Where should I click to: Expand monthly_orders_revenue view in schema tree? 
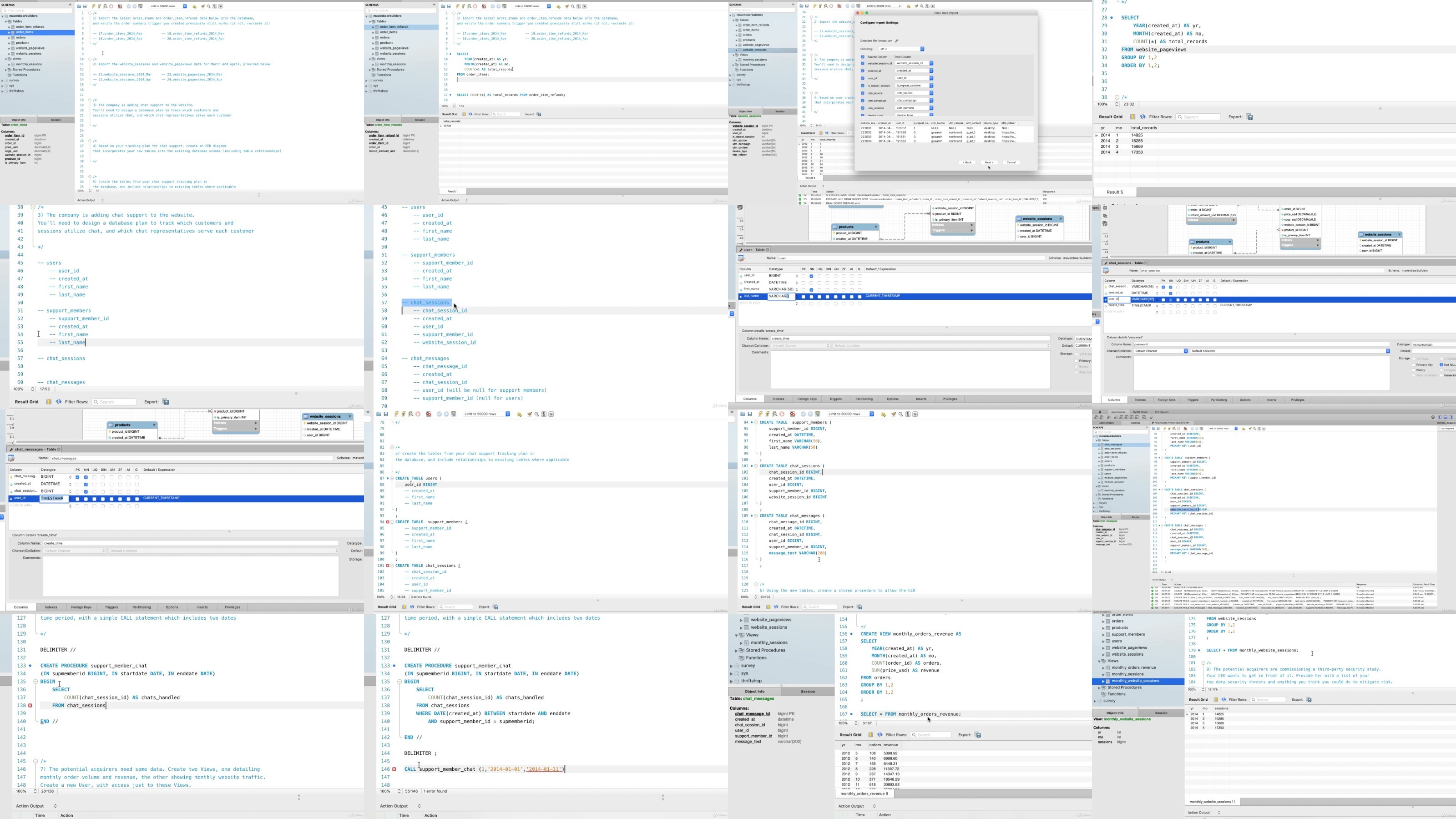pos(1103,667)
